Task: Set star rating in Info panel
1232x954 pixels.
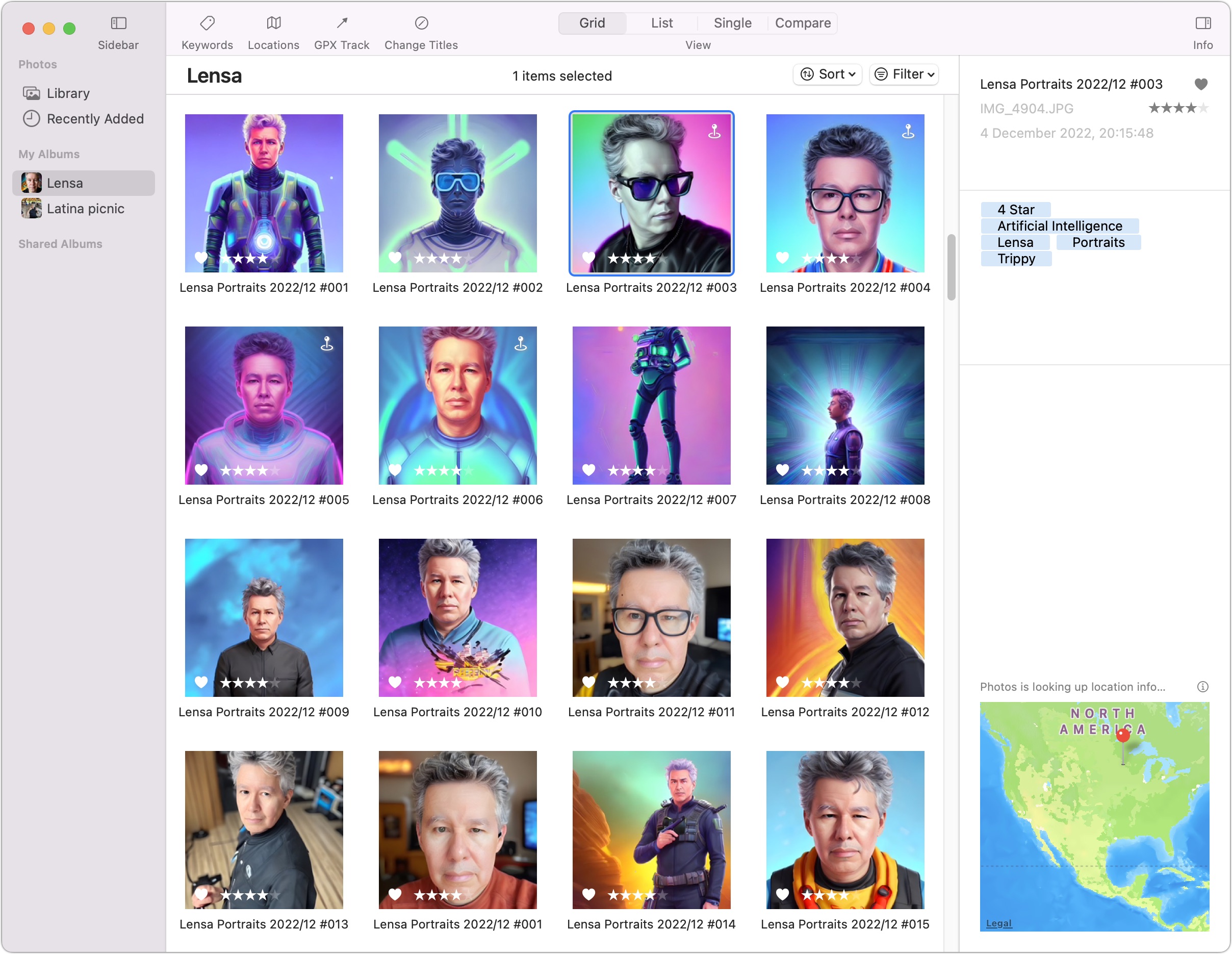Action: pyautogui.click(x=1178, y=108)
